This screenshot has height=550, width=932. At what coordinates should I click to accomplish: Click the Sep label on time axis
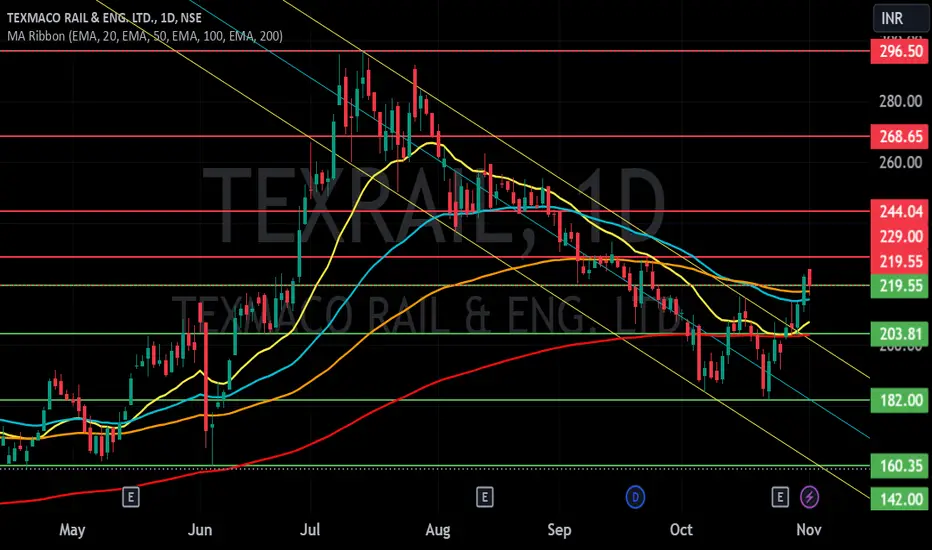tap(559, 529)
